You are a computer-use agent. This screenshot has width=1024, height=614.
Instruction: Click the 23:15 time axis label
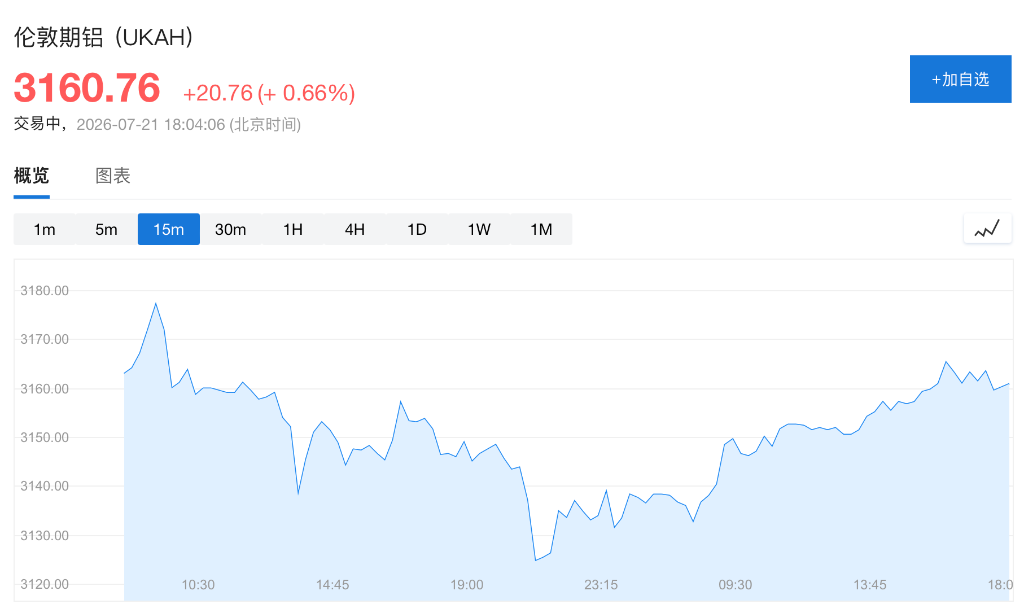point(601,585)
